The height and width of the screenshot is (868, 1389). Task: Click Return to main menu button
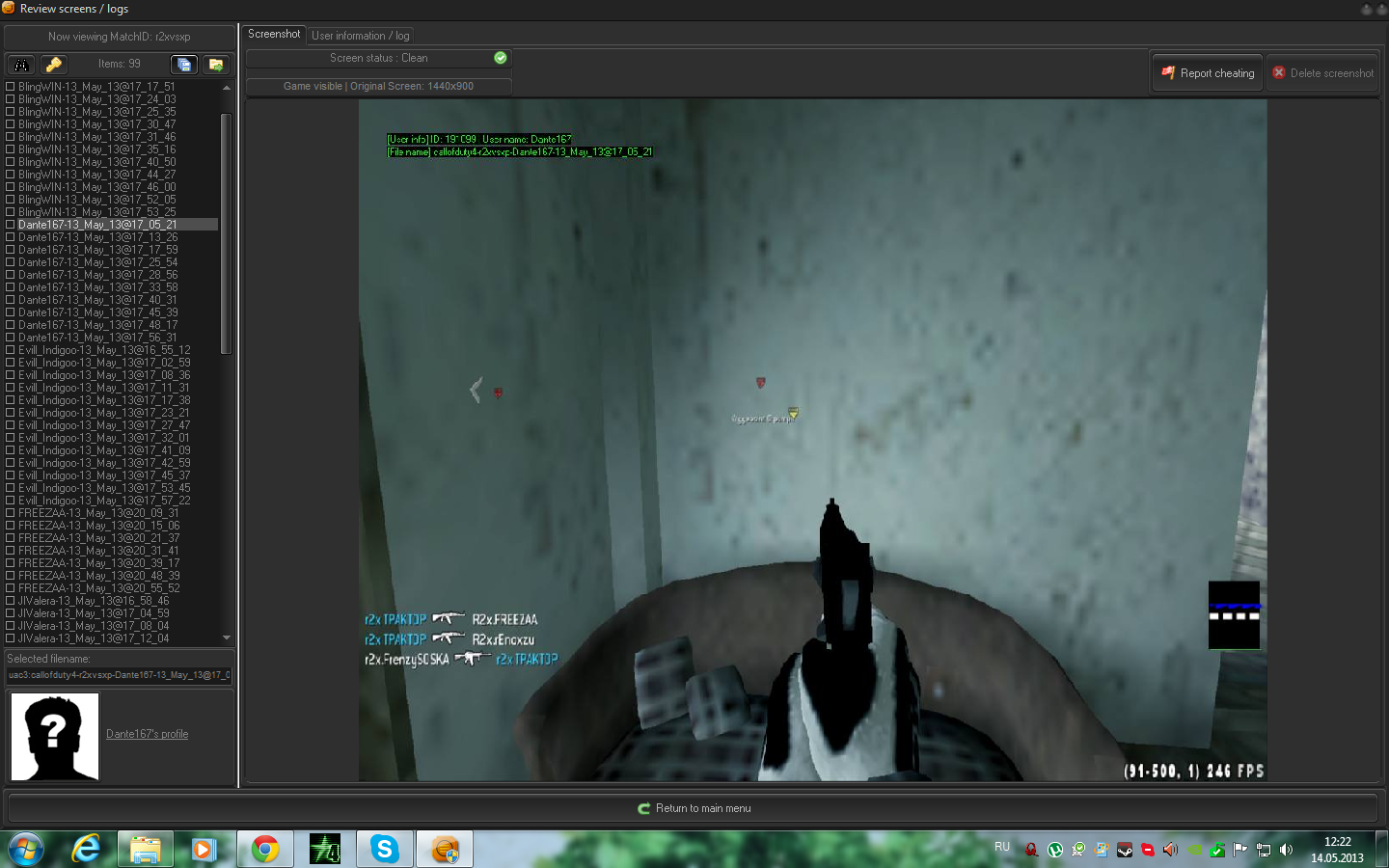tap(693, 808)
